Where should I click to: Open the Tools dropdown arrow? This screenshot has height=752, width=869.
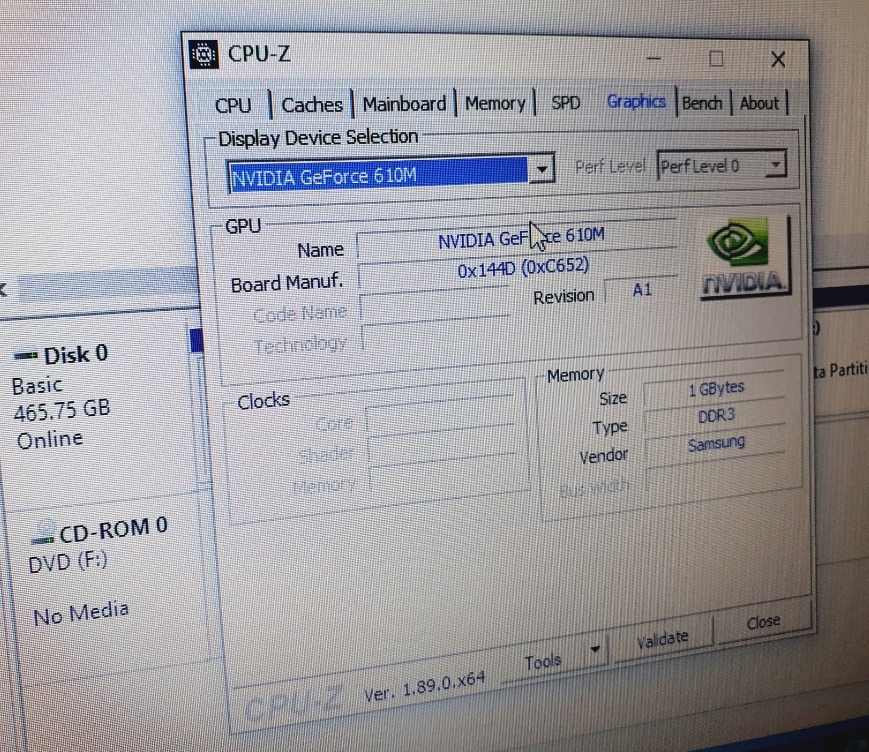click(596, 650)
